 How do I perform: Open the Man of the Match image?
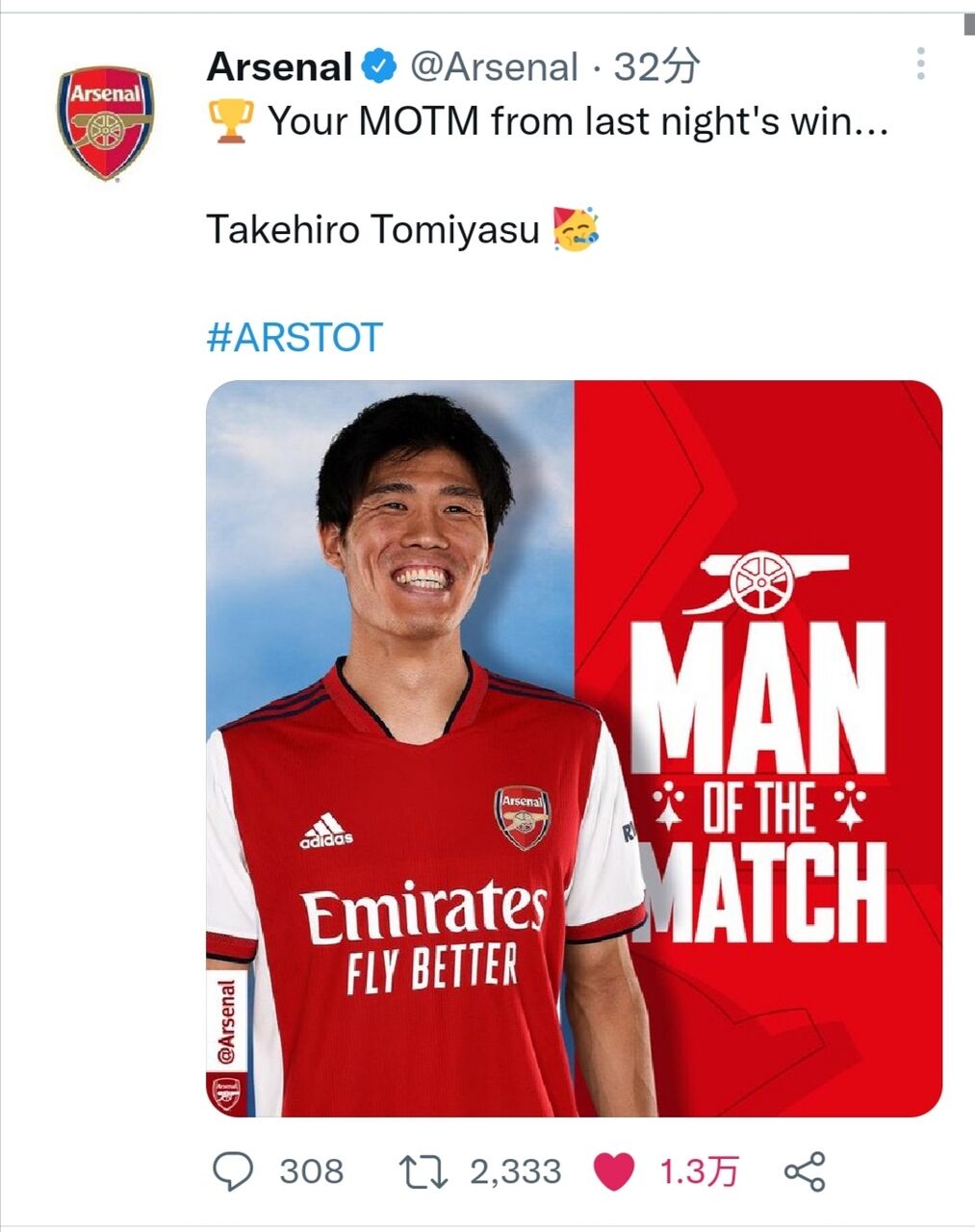tap(574, 749)
